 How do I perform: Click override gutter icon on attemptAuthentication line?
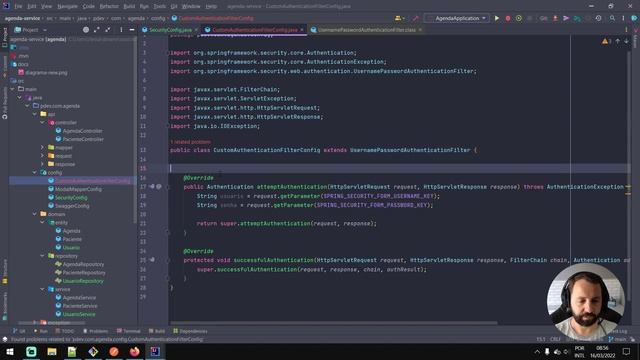tap(152, 187)
